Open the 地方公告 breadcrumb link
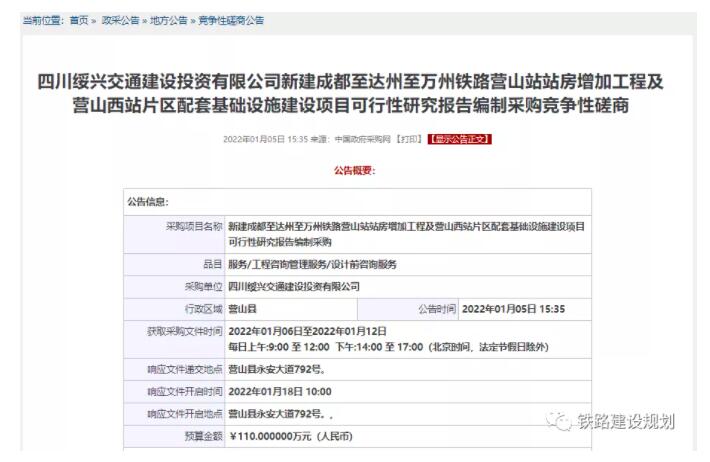Viewport: 710px width, 462px height. coord(168,20)
